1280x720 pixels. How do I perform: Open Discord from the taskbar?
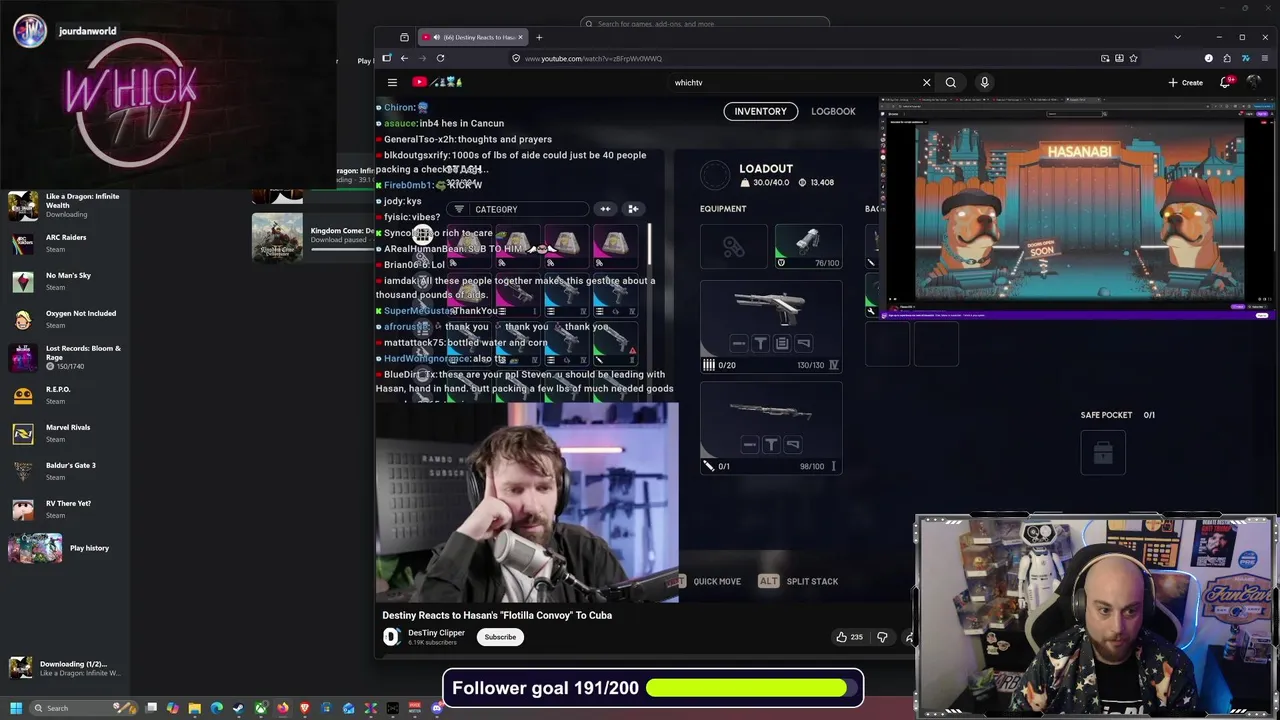click(437, 708)
